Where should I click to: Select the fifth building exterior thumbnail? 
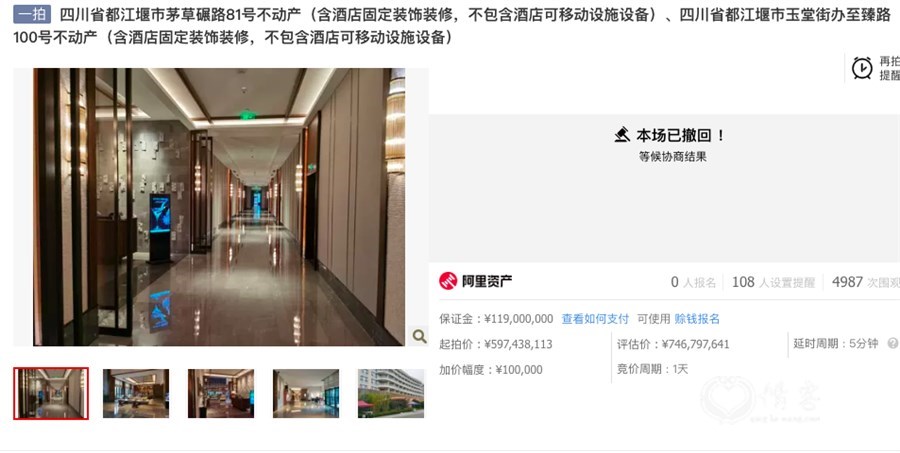click(391, 393)
